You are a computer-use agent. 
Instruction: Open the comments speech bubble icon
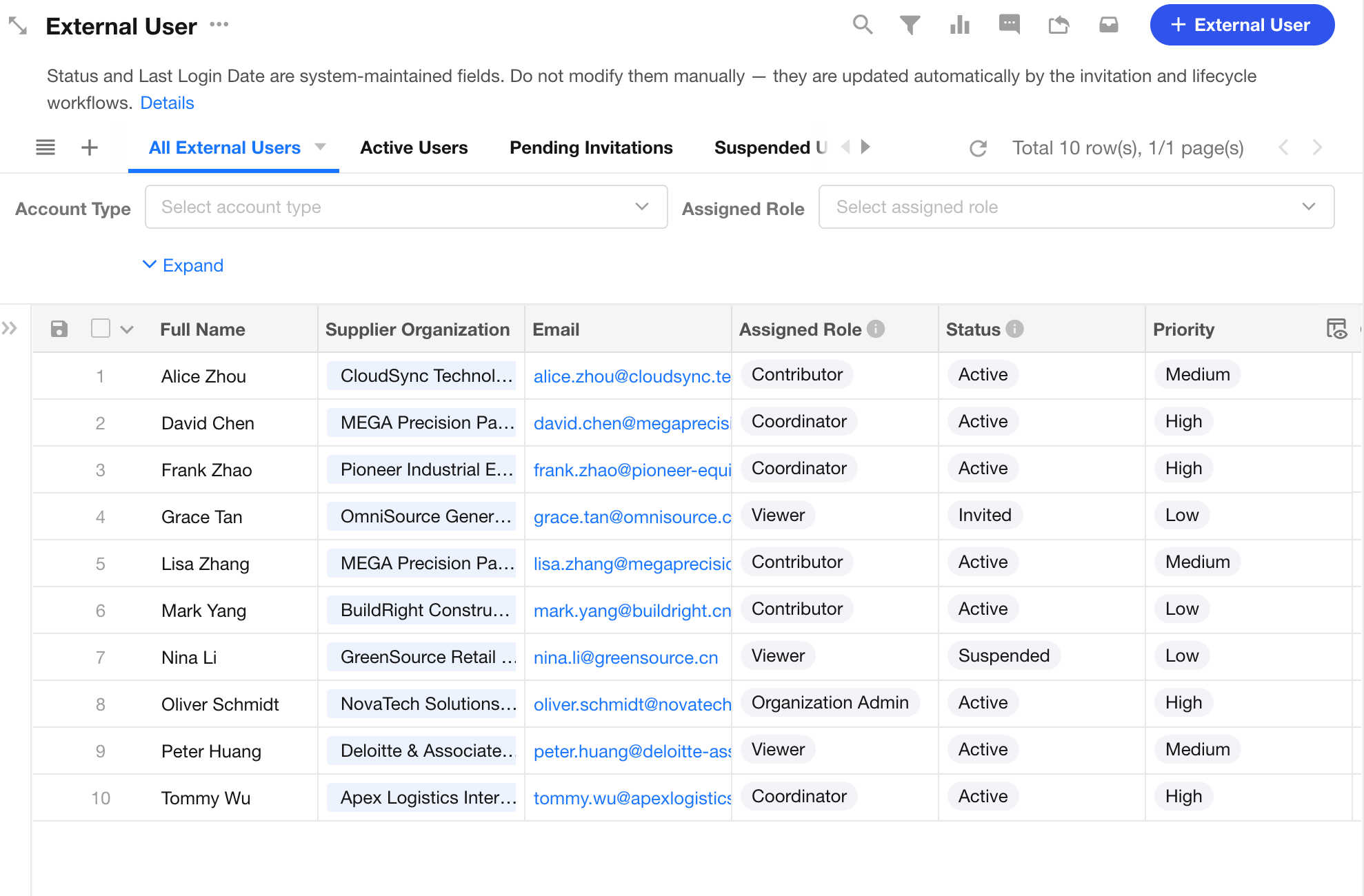pyautogui.click(x=1010, y=26)
